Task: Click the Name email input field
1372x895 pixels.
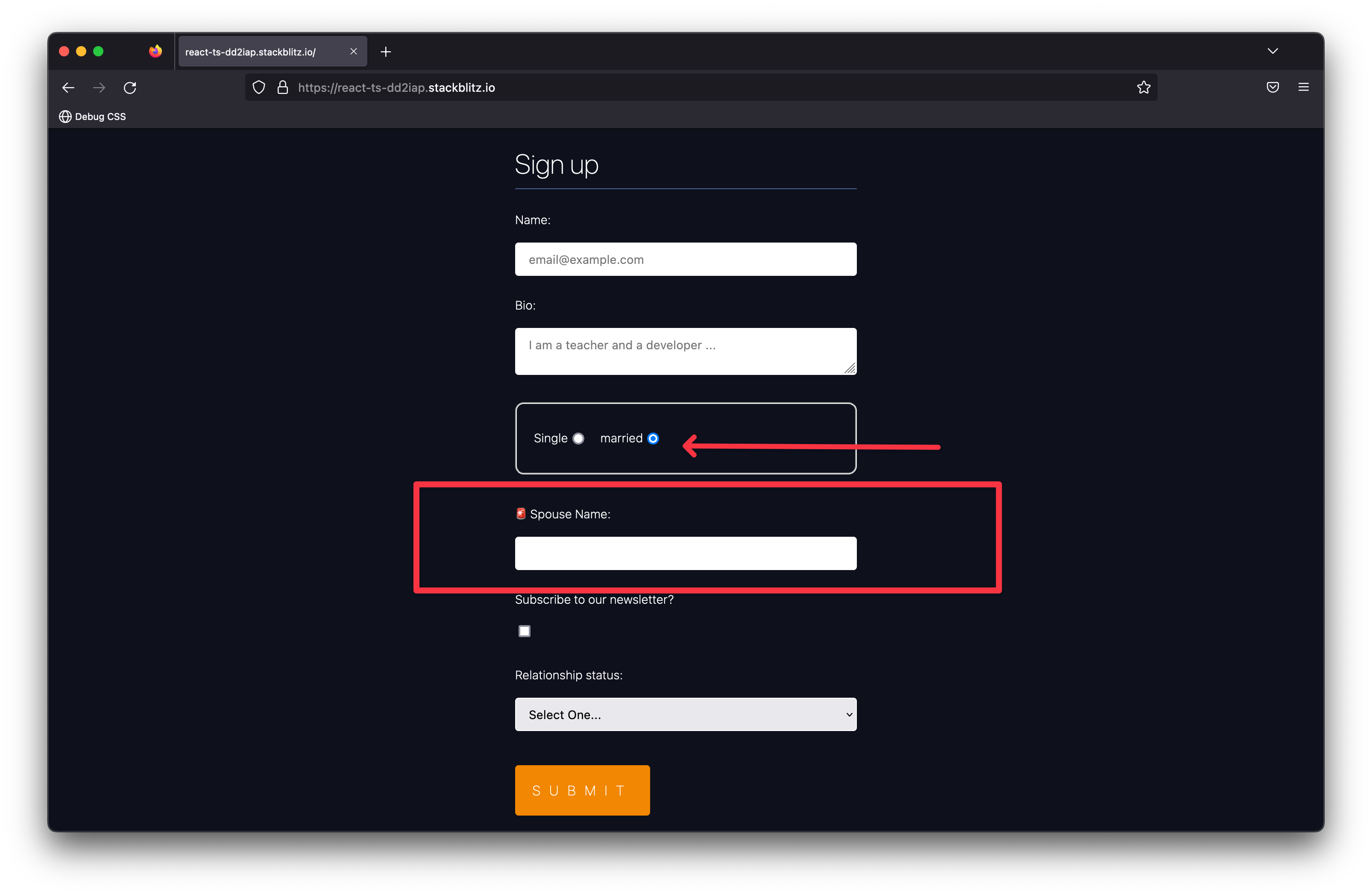Action: [x=685, y=259]
